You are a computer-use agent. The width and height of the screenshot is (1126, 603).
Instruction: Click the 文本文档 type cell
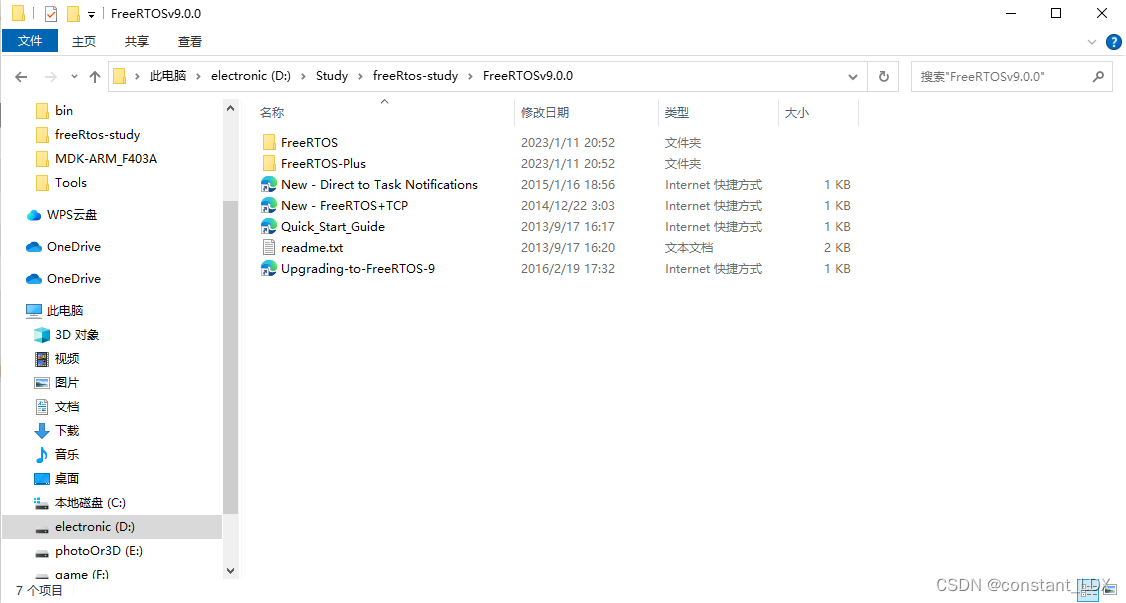coord(689,248)
